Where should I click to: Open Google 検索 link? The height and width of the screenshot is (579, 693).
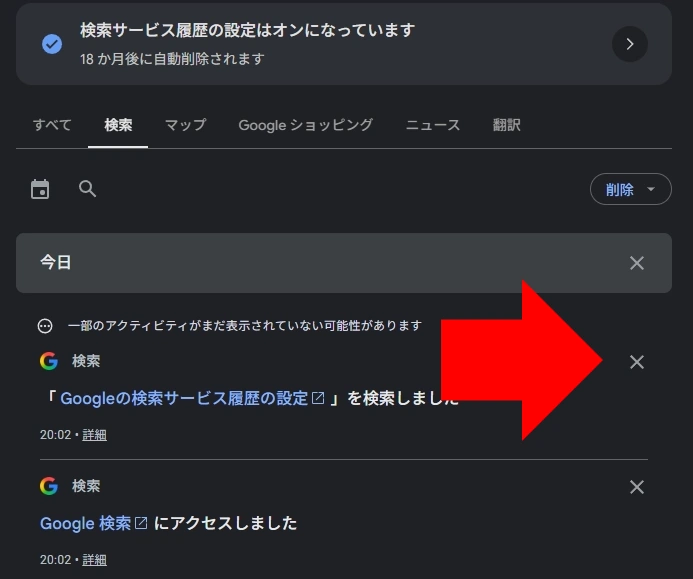pos(85,523)
